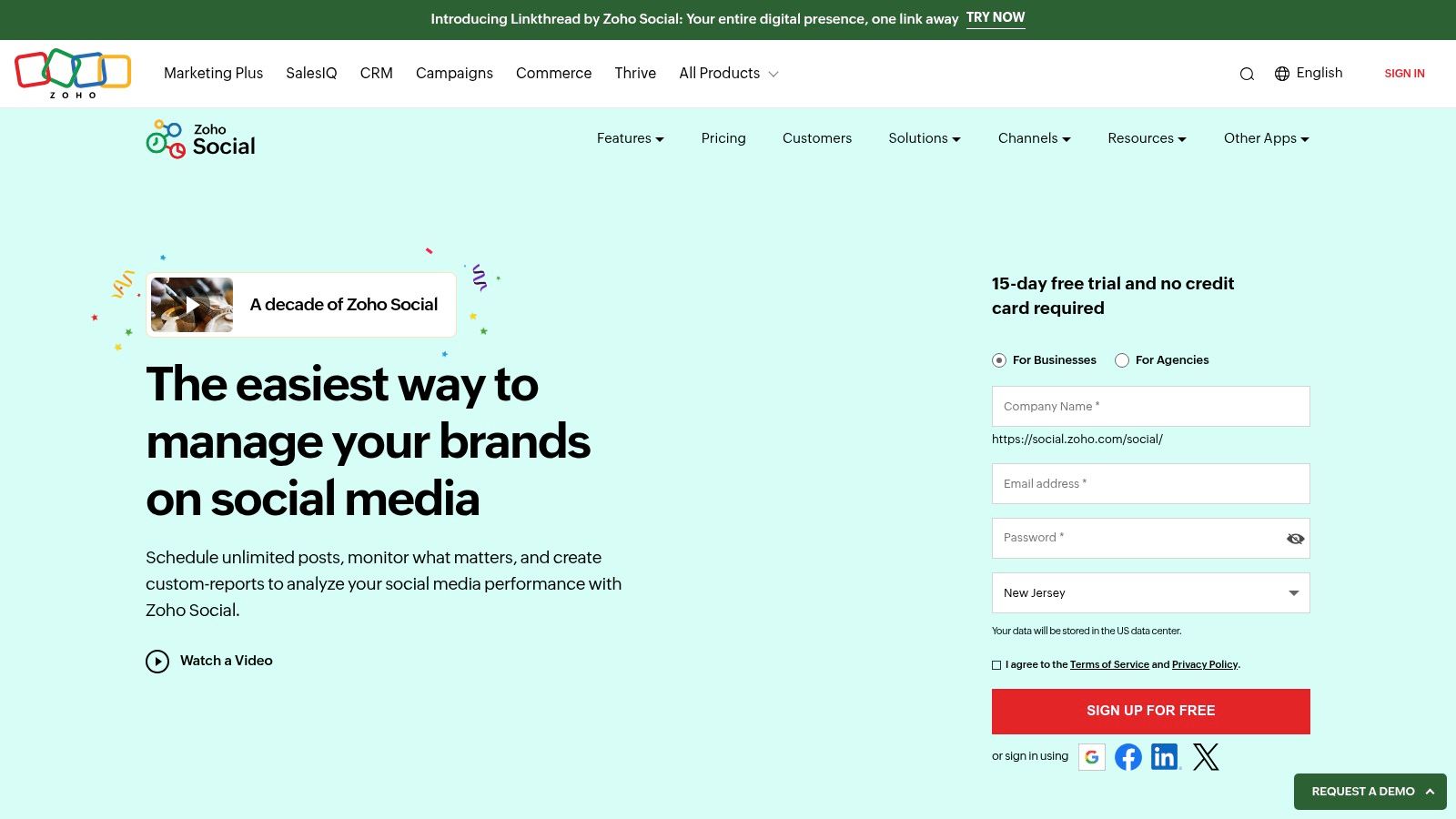Open the Other Apps dropdown menu

click(1267, 138)
